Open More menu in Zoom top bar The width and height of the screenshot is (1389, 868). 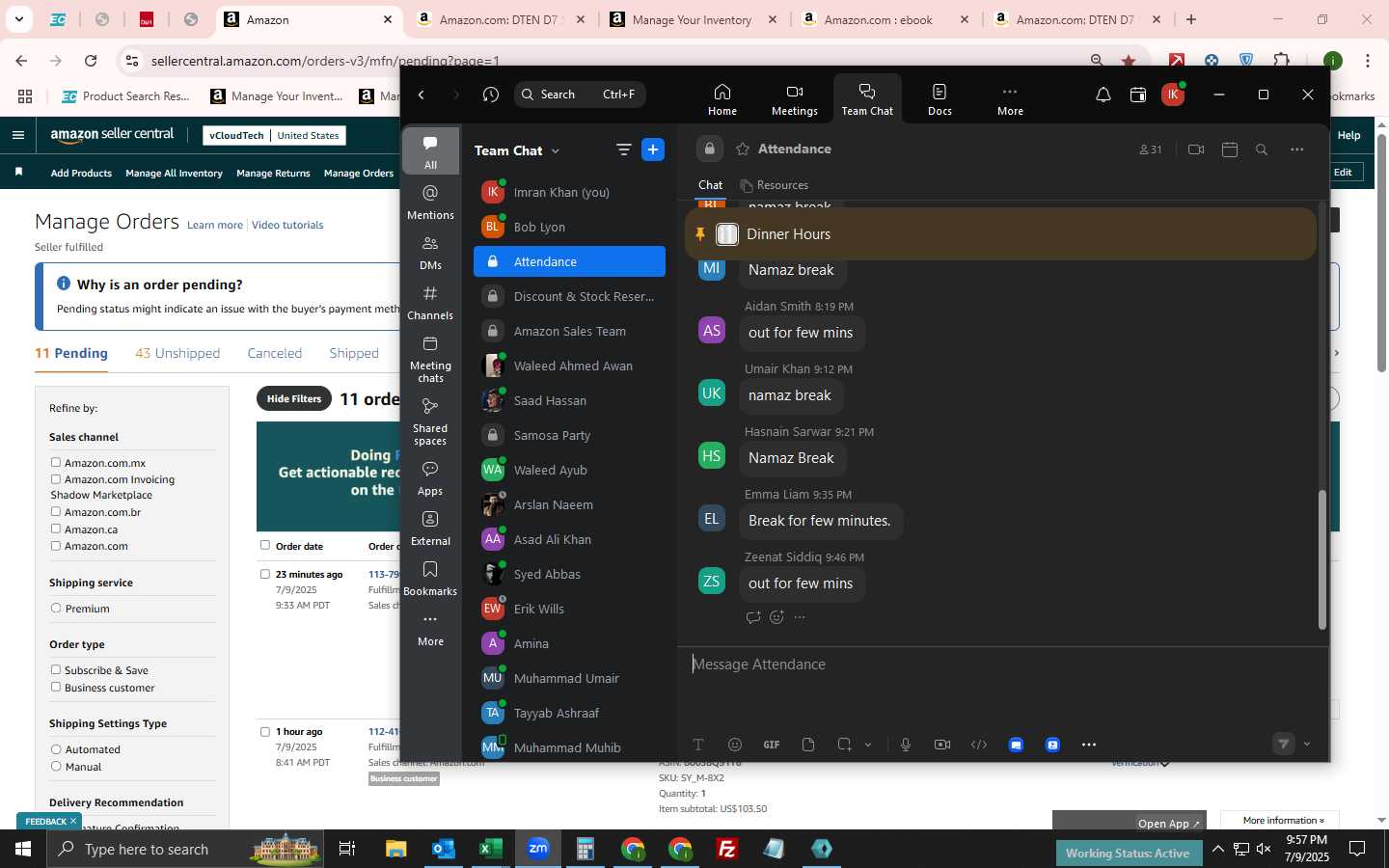1010,99
